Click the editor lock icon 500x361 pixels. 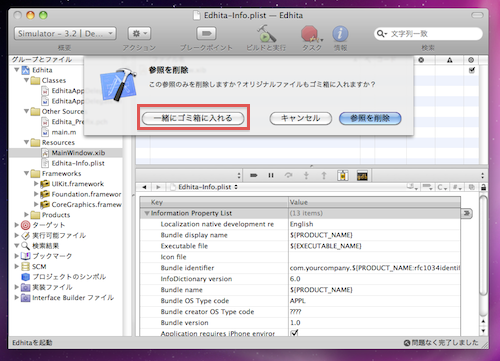click(x=483, y=187)
